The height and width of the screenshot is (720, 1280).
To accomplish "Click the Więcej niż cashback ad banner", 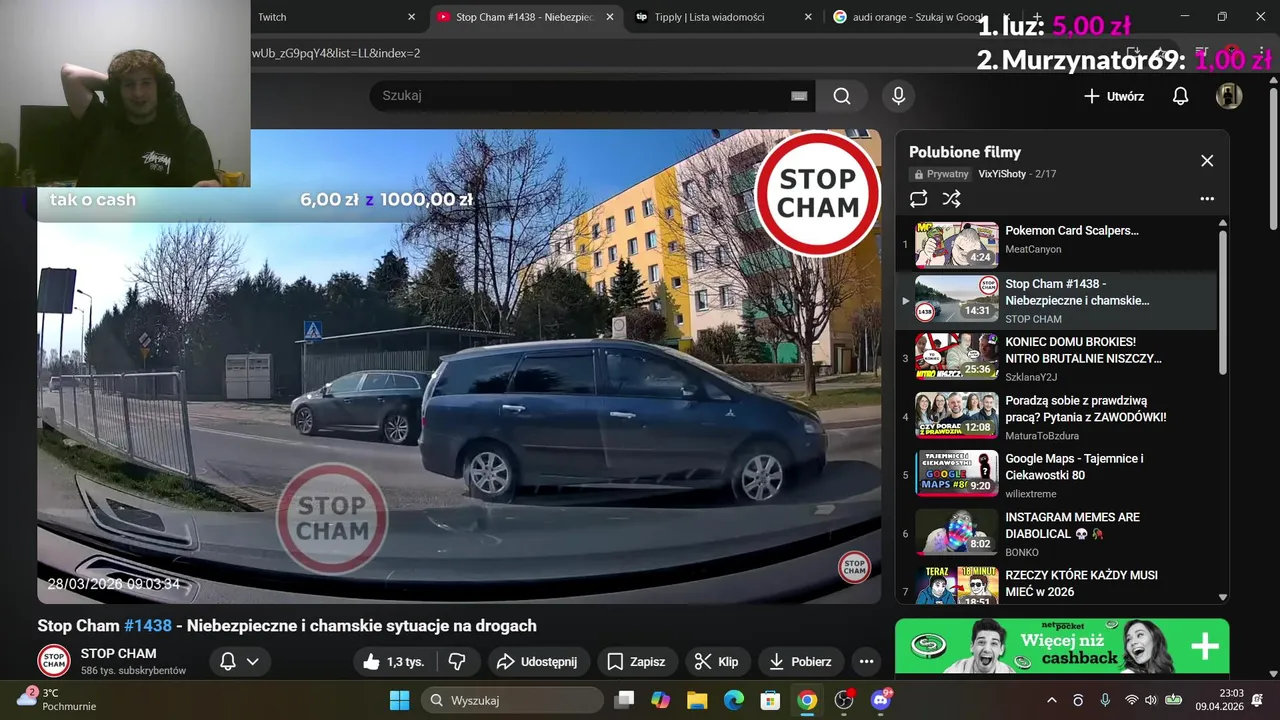I will coord(1062,646).
